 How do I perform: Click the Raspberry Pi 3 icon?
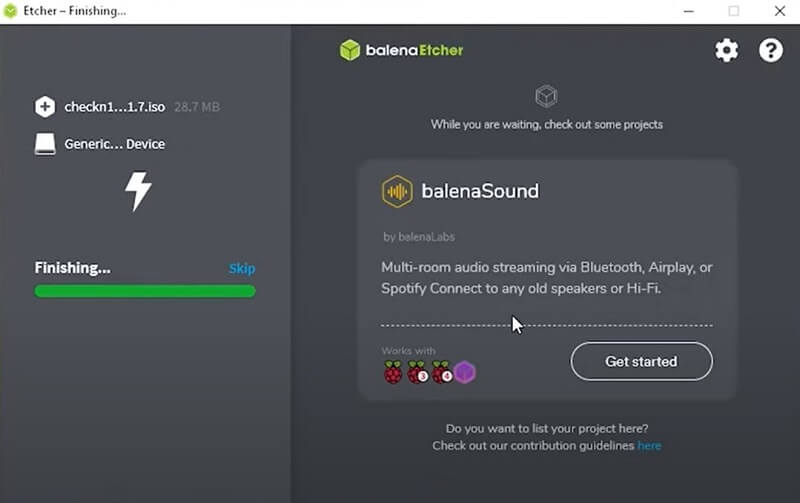point(417,373)
